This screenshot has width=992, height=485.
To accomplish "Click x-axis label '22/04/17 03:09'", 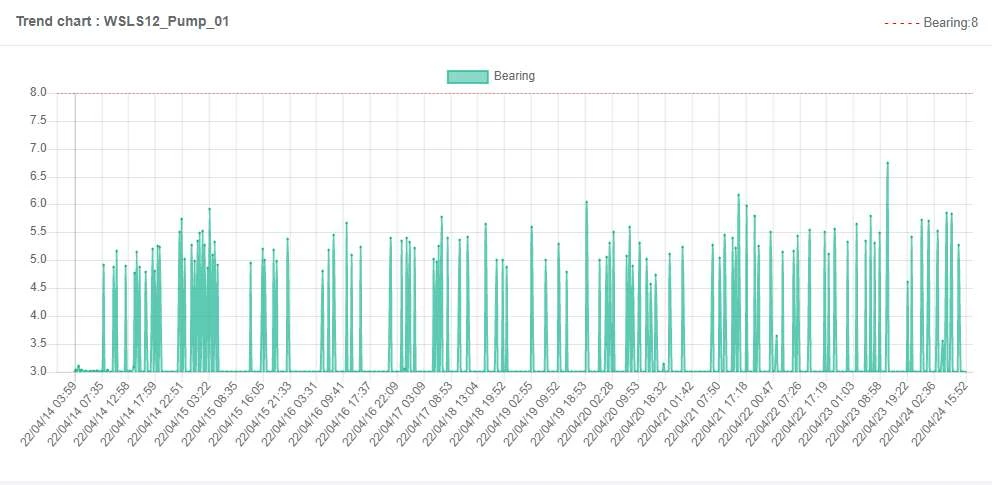I will coord(397,414).
